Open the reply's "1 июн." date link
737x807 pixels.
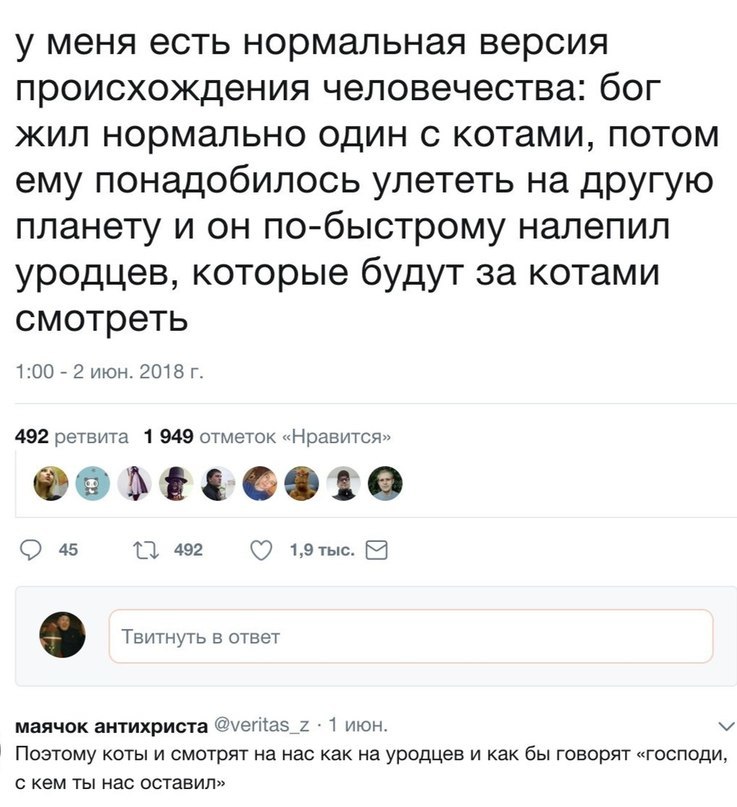[358, 725]
